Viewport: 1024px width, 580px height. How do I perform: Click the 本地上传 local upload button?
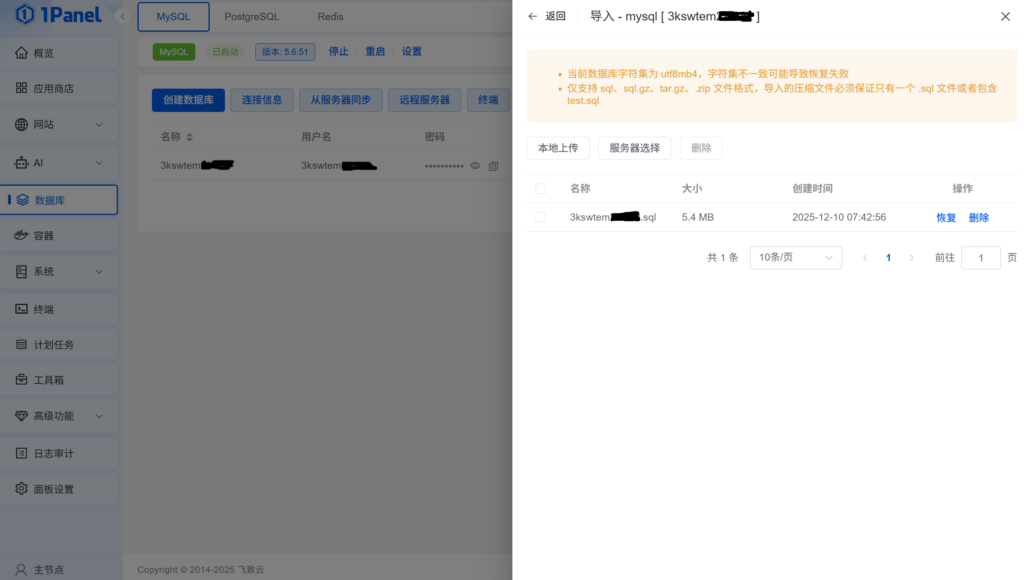click(x=558, y=147)
